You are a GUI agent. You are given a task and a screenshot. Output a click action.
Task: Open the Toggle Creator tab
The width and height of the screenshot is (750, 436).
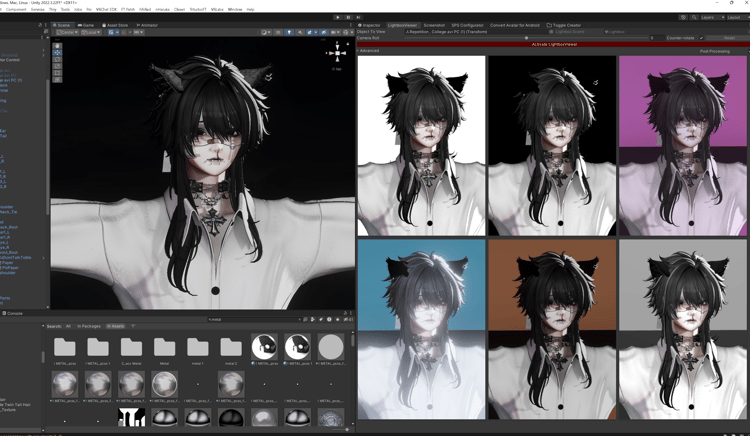coord(564,25)
